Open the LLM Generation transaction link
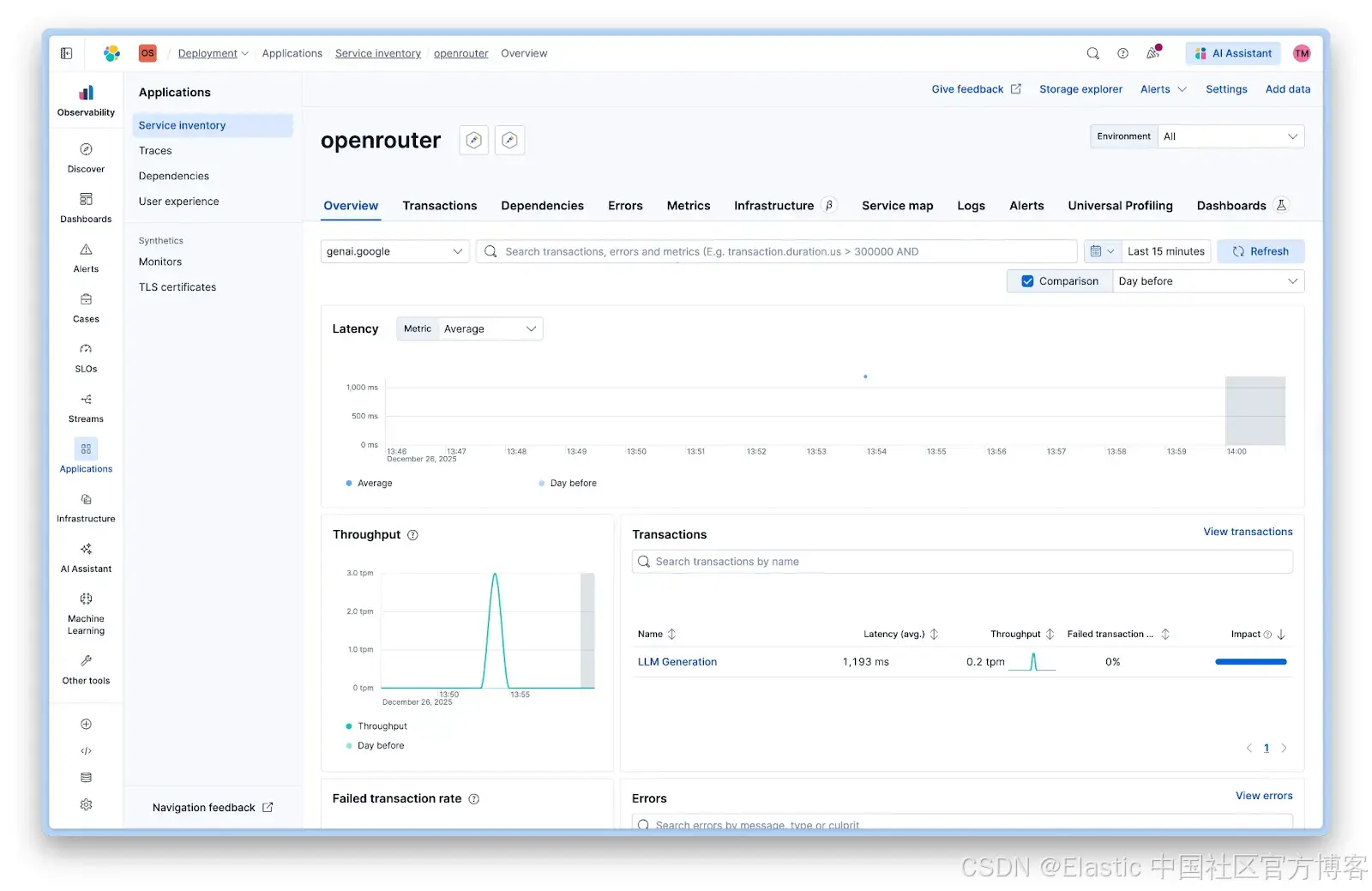 (x=677, y=662)
